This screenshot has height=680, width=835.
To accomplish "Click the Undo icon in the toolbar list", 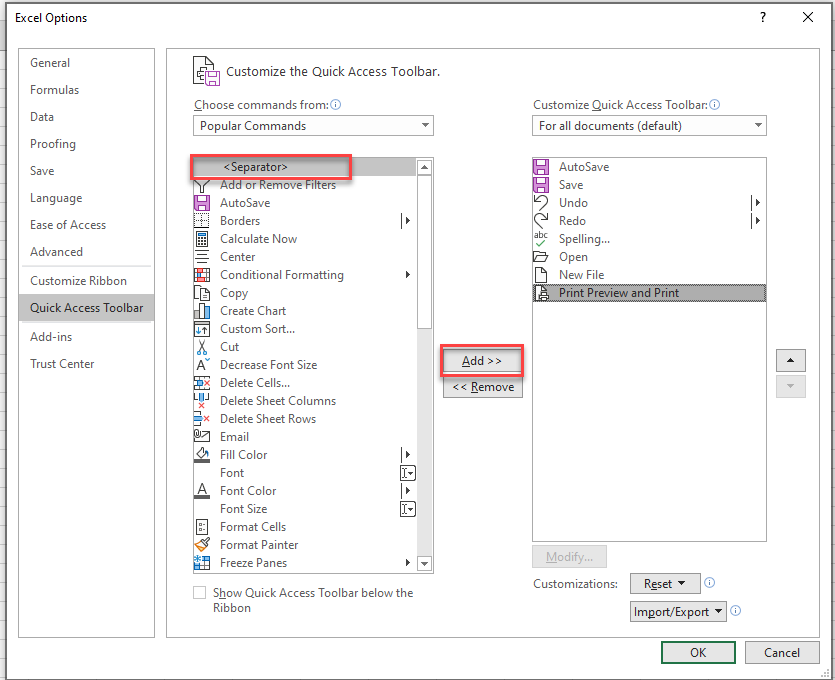I will pos(541,203).
